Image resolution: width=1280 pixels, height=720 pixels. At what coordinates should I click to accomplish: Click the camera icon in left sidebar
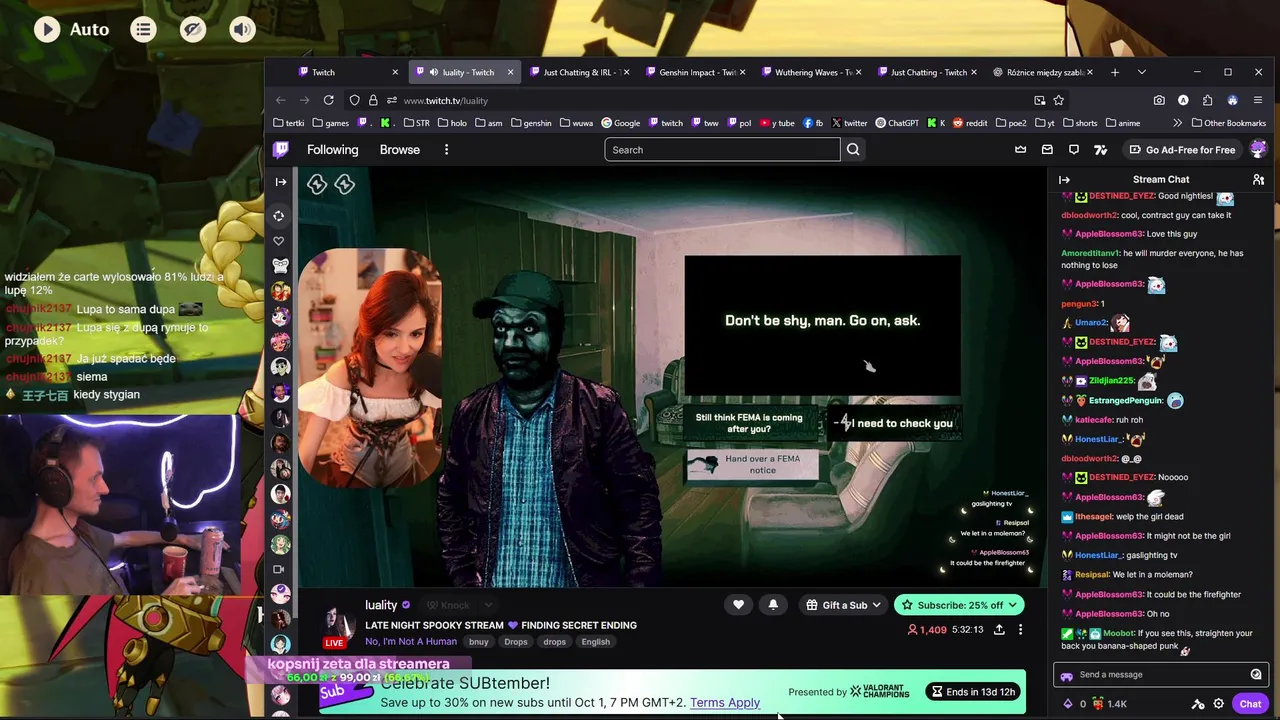click(279, 569)
